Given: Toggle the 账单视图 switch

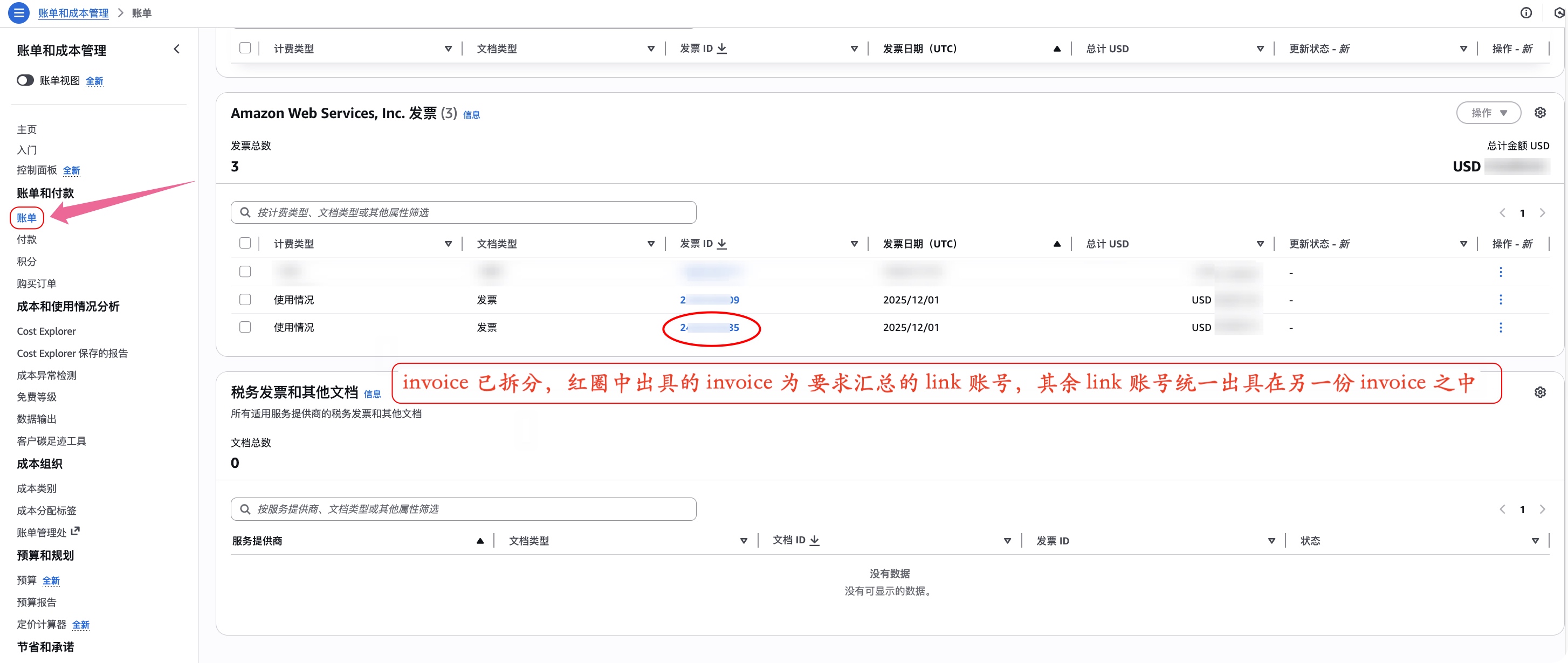Looking at the screenshot, I should [x=25, y=80].
